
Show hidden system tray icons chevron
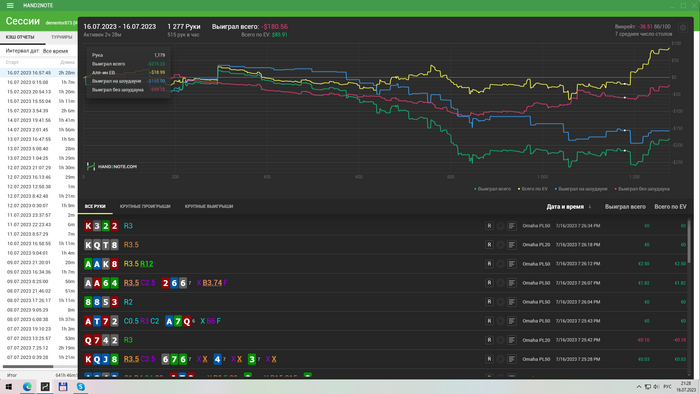tap(638, 387)
